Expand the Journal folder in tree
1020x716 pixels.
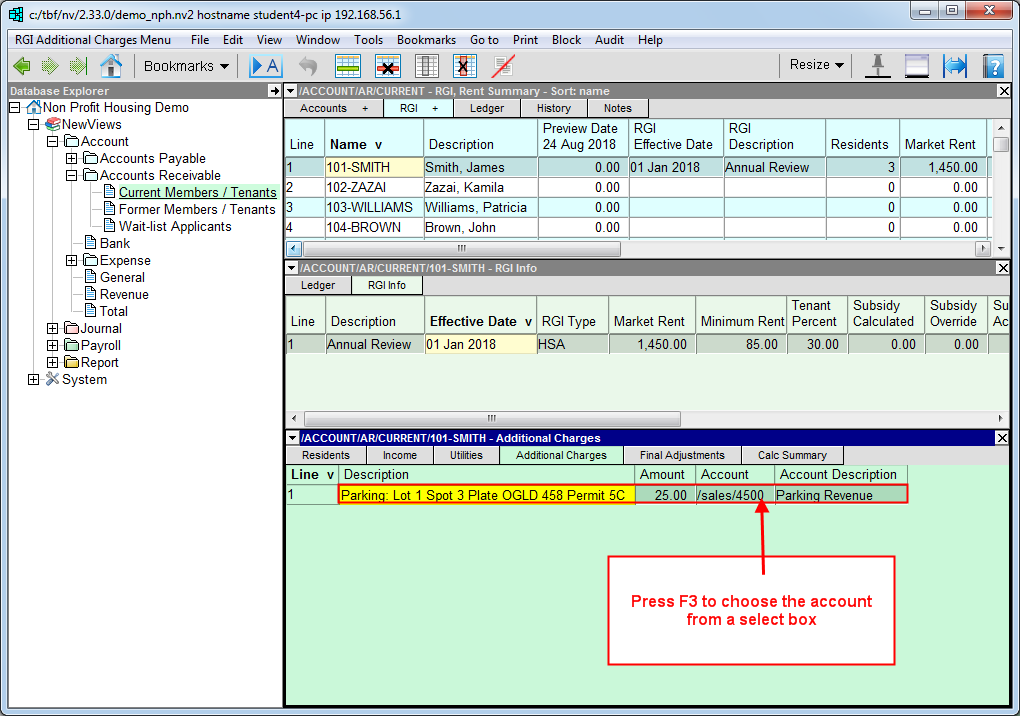pos(53,329)
